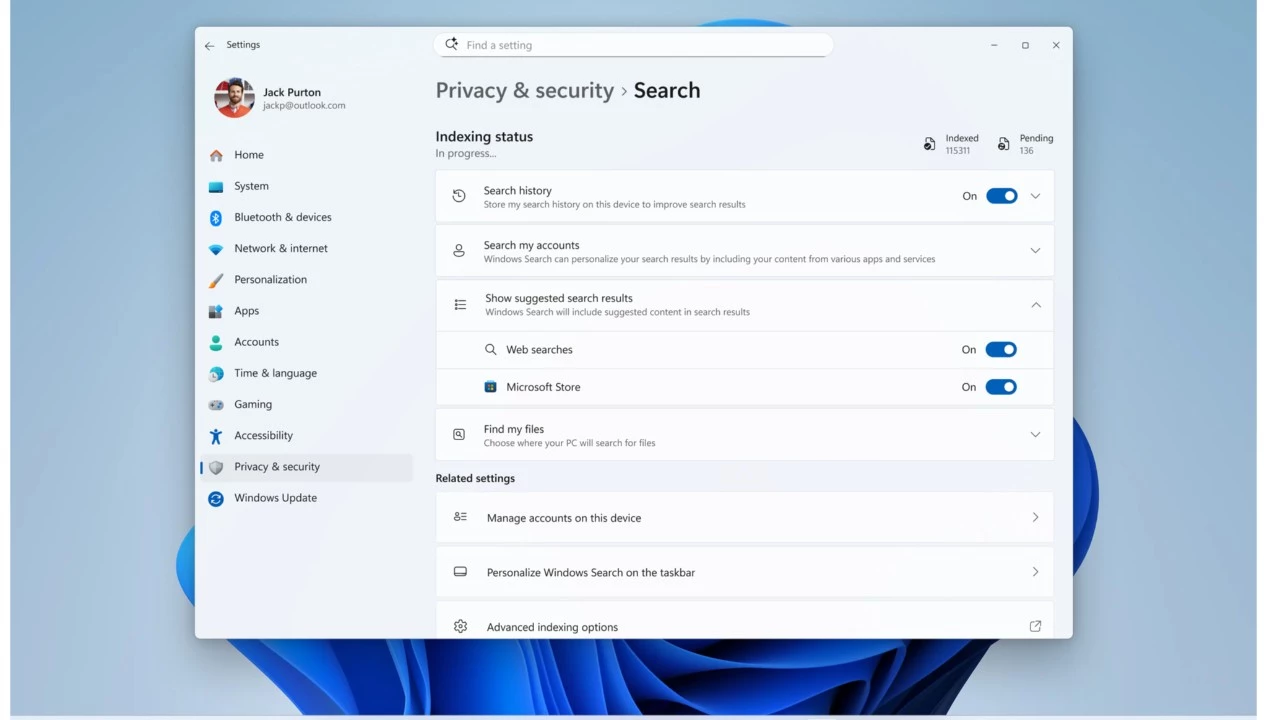Image resolution: width=1280 pixels, height=720 pixels.
Task: Click the Search history clock icon
Action: (x=459, y=196)
